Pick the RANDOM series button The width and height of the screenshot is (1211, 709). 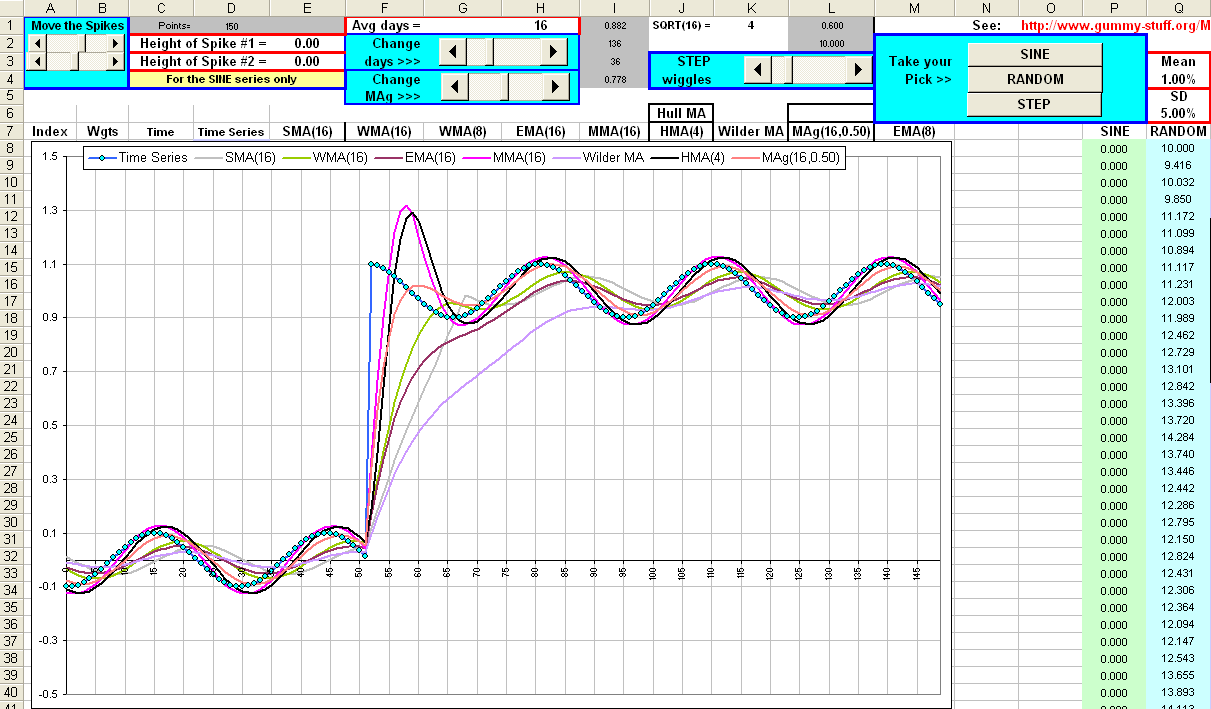coord(1035,79)
